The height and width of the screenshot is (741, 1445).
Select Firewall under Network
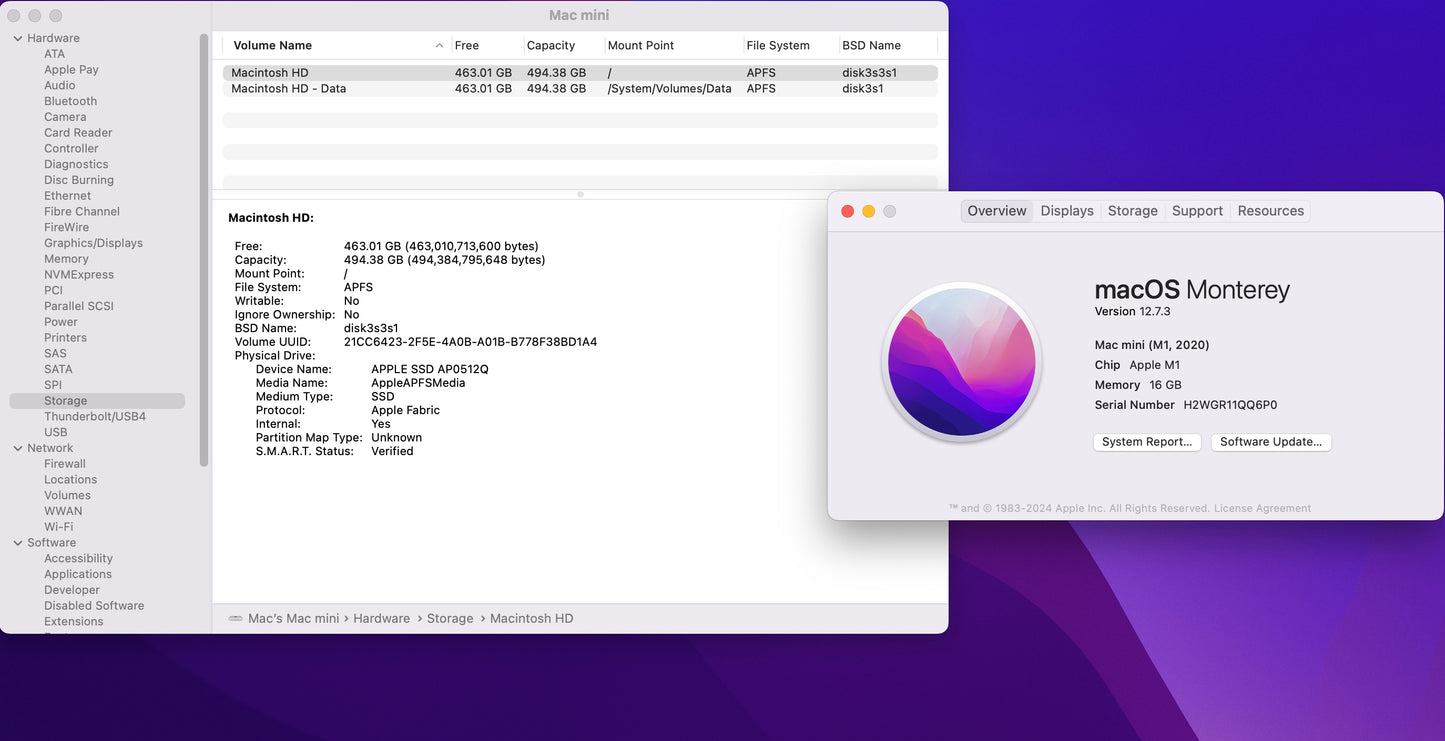65,464
